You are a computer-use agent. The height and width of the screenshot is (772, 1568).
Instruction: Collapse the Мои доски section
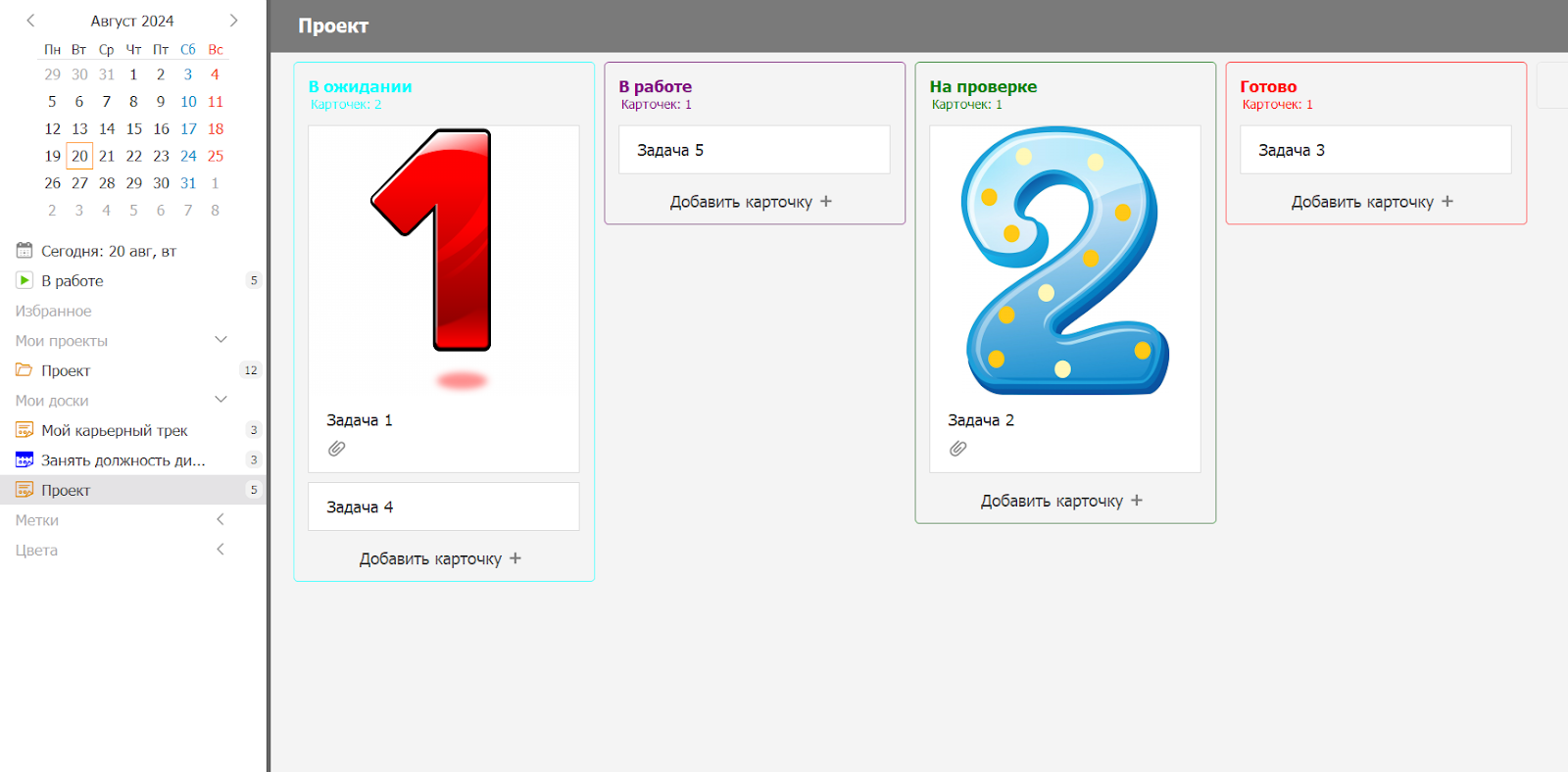tap(220, 400)
